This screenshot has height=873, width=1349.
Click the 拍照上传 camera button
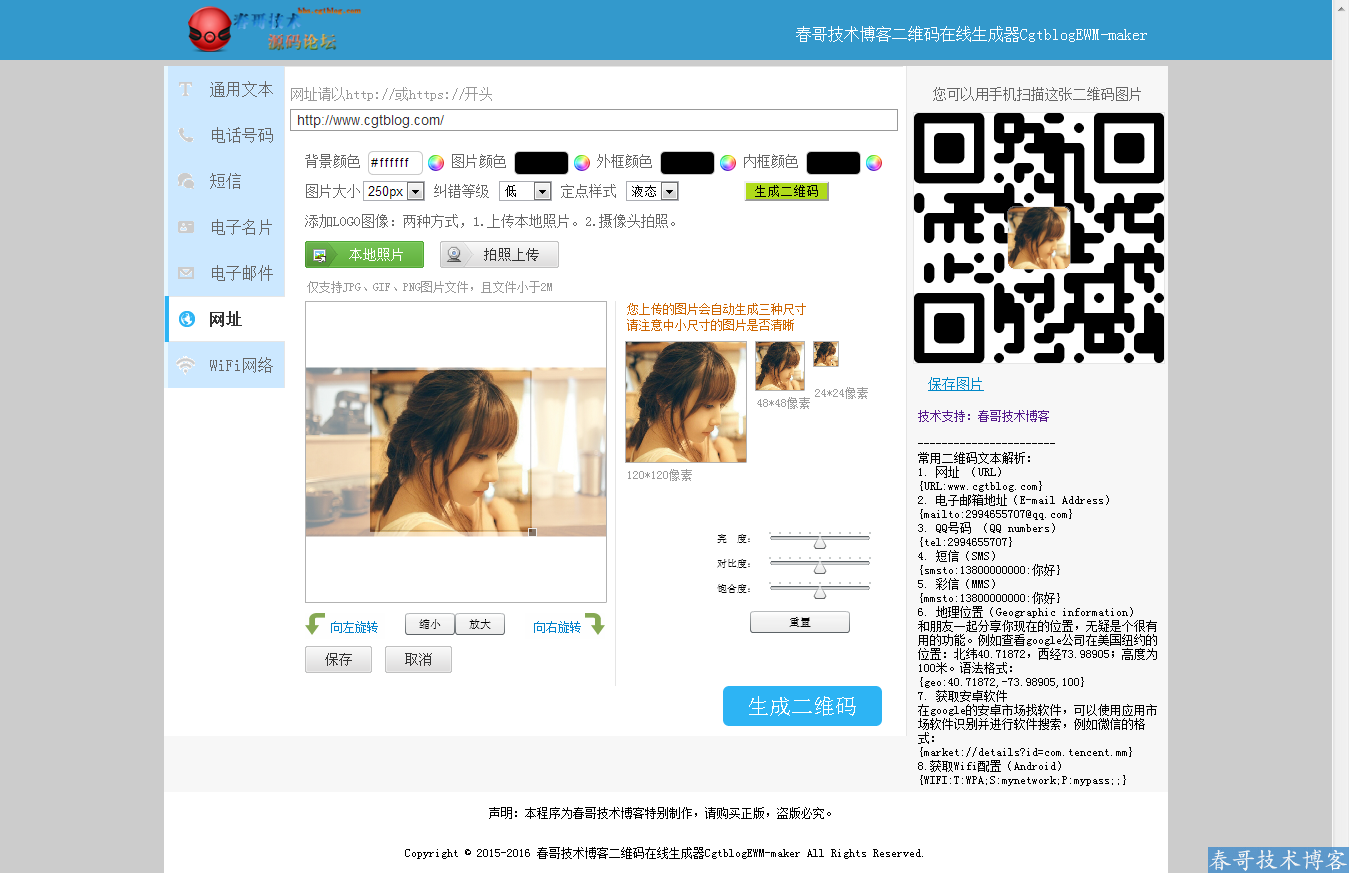tap(499, 255)
